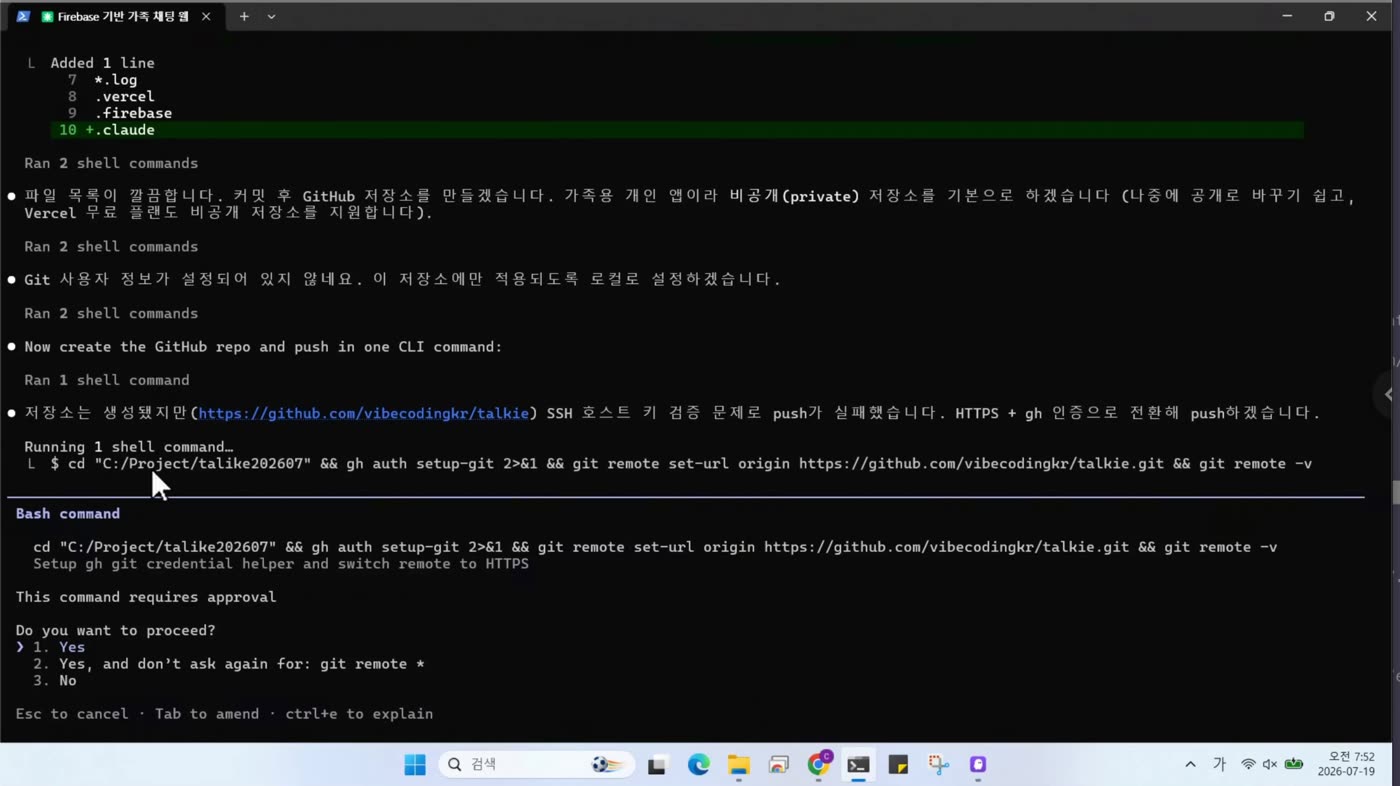Click the taskbar search box
Viewport: 1400px width, 786px height.
click(536, 765)
